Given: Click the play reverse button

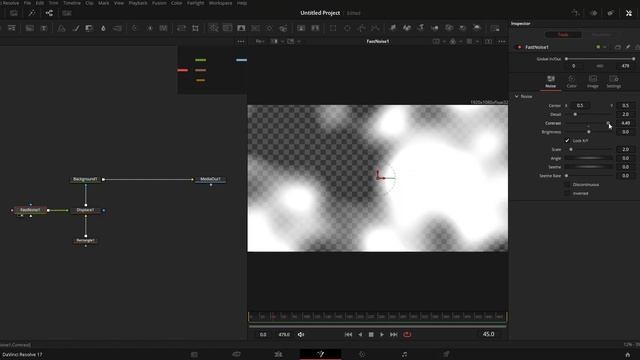Looking at the screenshot, I should click(x=360, y=334).
